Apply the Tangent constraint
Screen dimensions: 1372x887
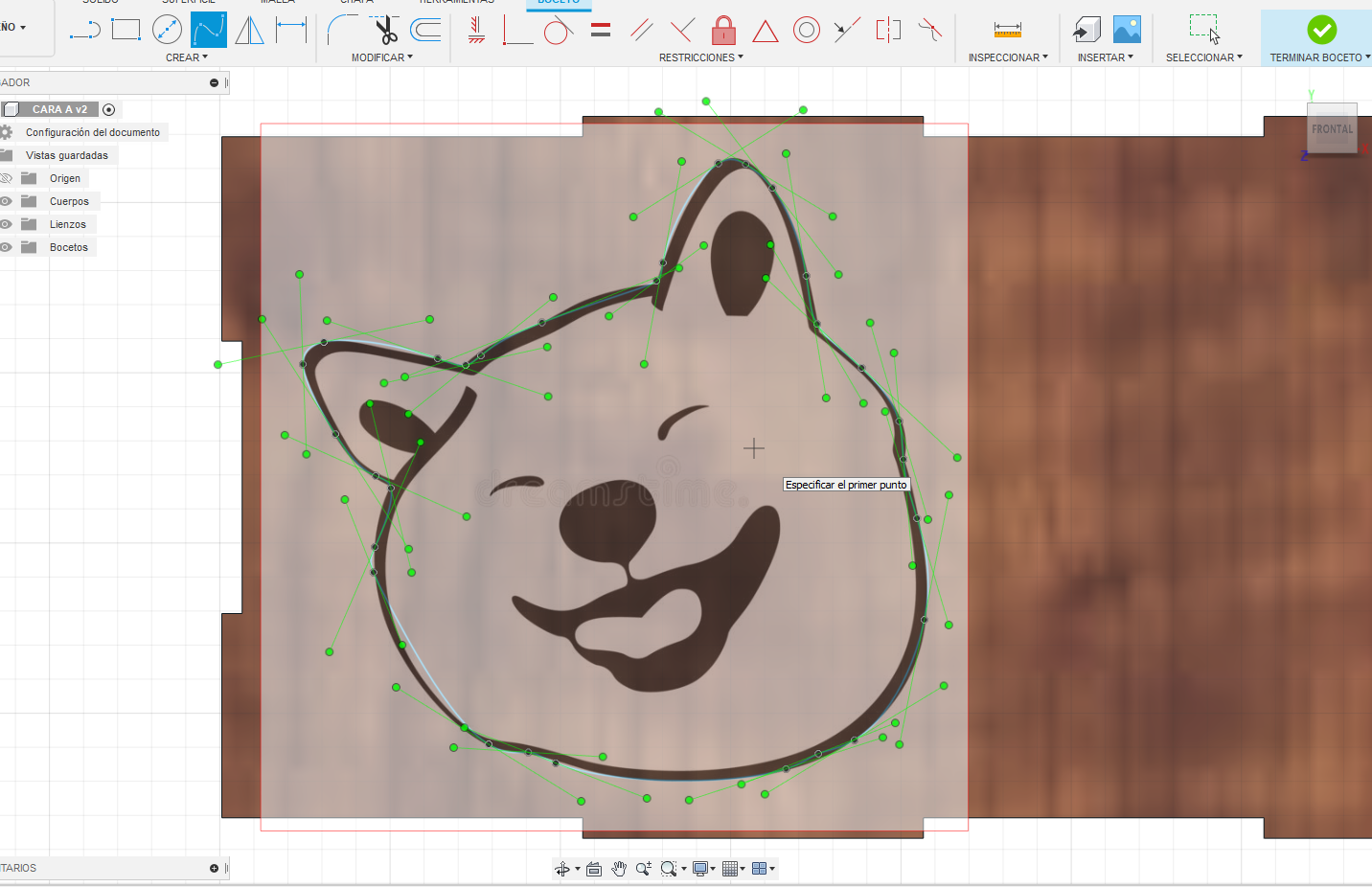pos(558,30)
